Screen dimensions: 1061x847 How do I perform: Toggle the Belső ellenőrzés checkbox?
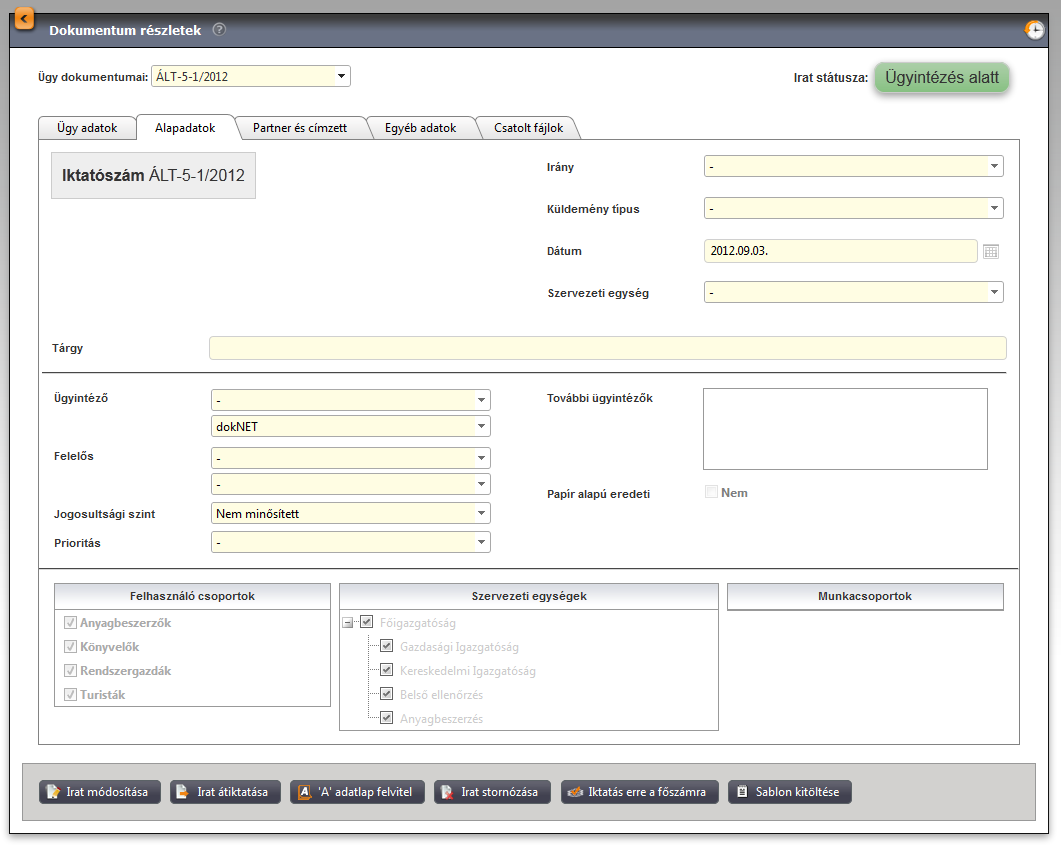386,693
